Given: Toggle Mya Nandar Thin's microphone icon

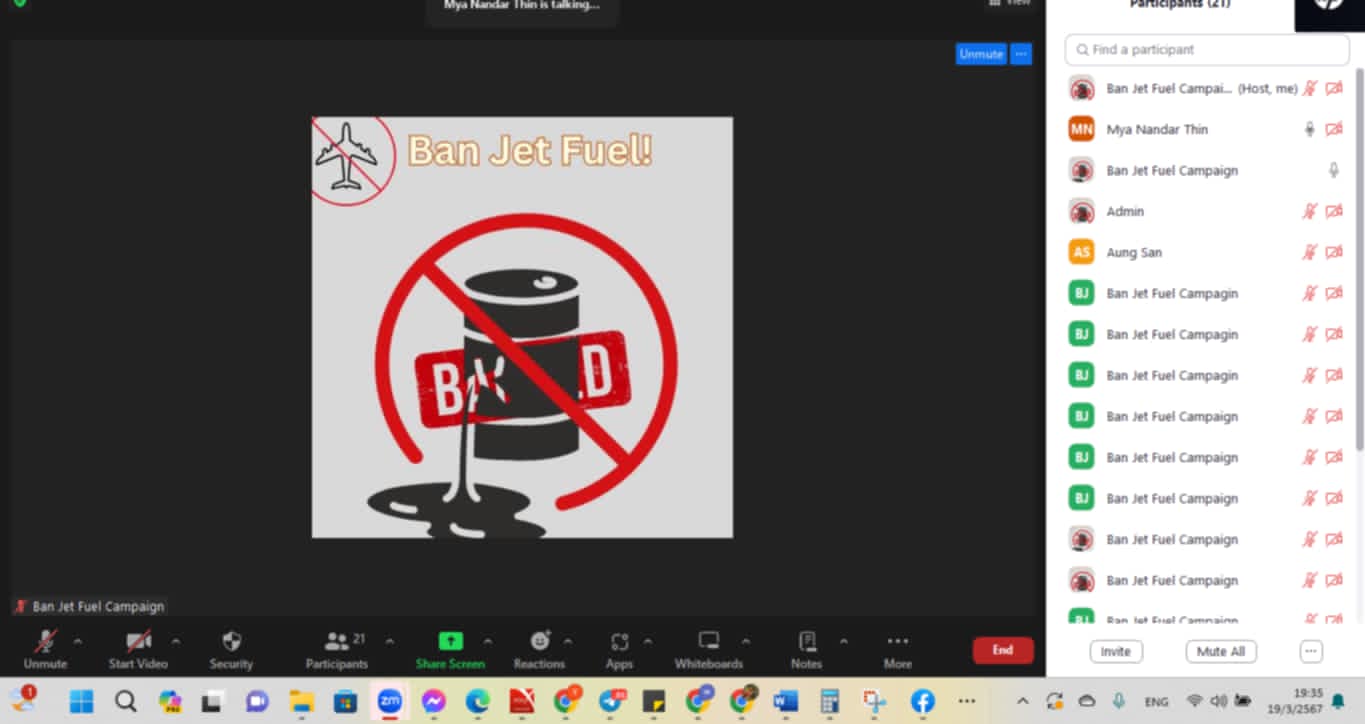Looking at the screenshot, I should (1310, 129).
